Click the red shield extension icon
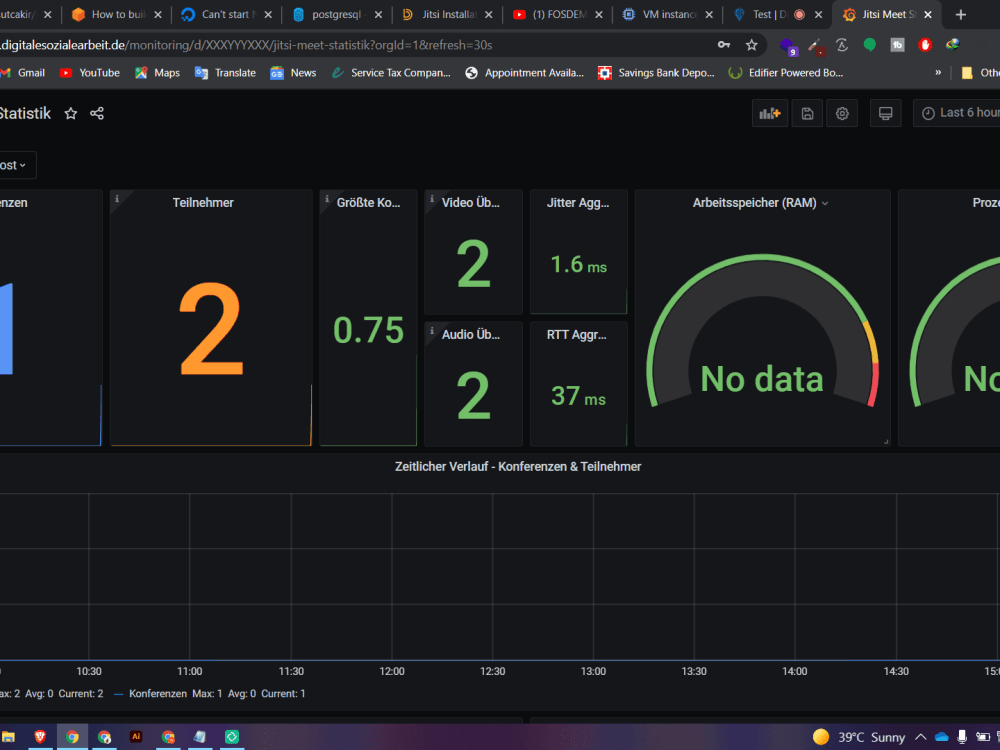1000x750 pixels. coord(925,45)
